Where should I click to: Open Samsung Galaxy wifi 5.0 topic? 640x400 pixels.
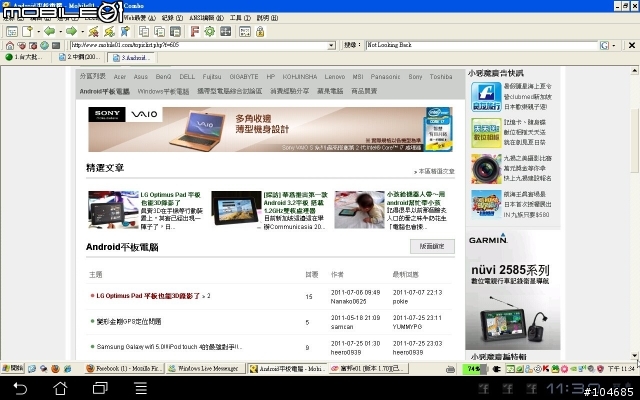(169, 347)
